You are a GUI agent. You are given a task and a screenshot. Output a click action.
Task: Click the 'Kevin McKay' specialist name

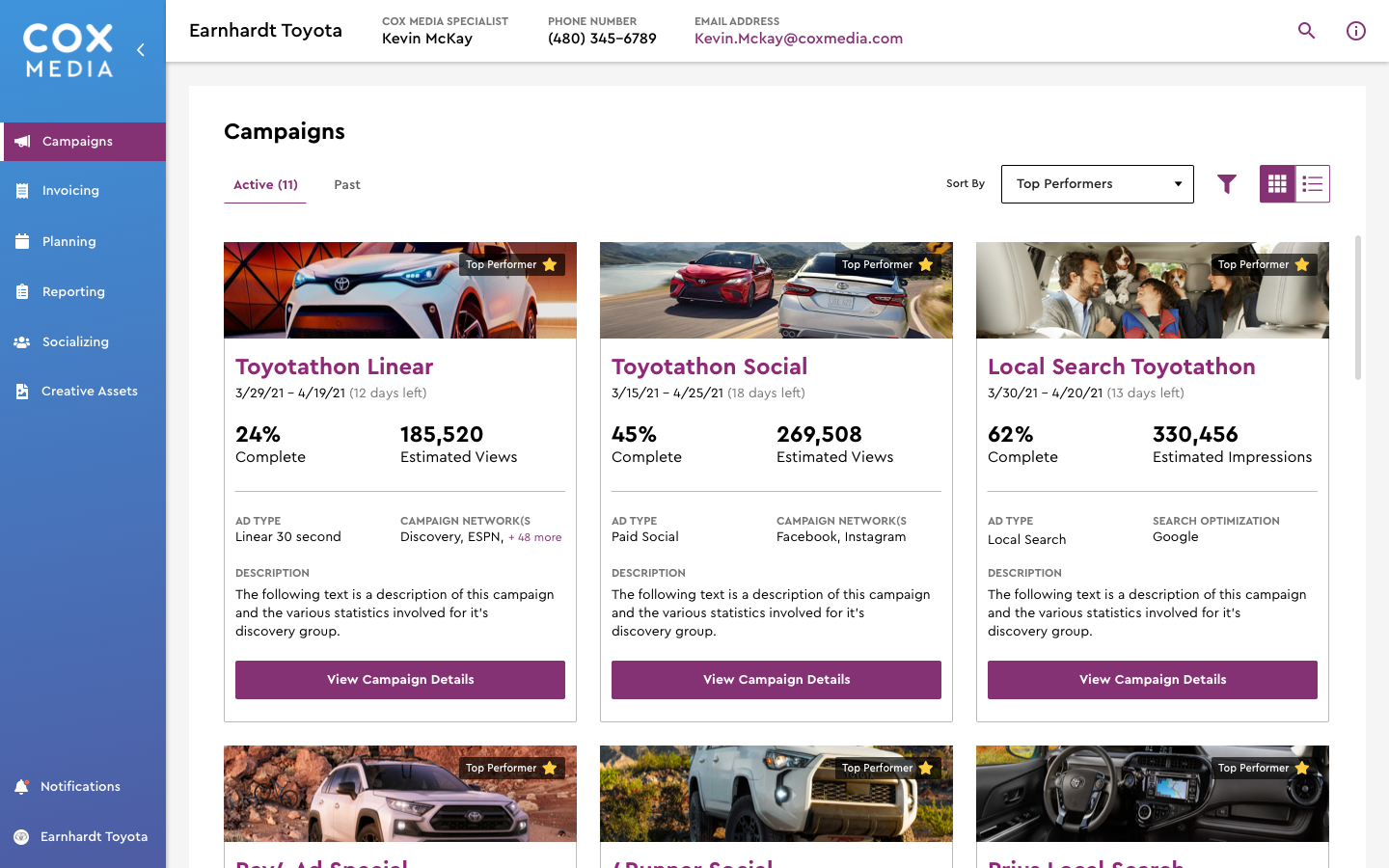[427, 39]
